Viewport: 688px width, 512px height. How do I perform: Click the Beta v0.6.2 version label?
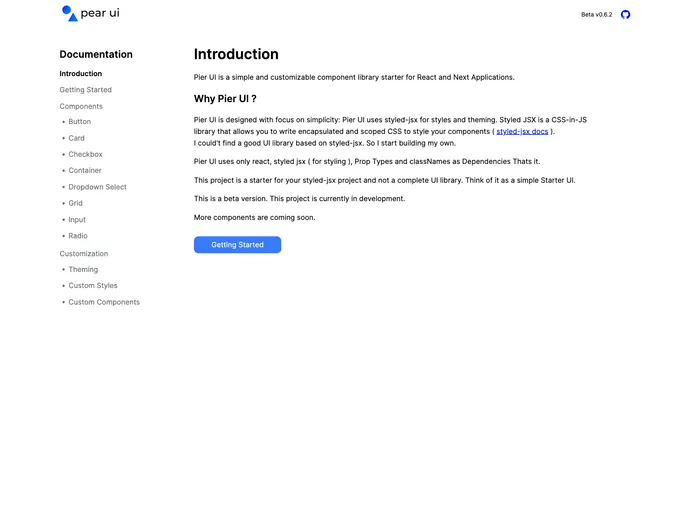pos(596,14)
